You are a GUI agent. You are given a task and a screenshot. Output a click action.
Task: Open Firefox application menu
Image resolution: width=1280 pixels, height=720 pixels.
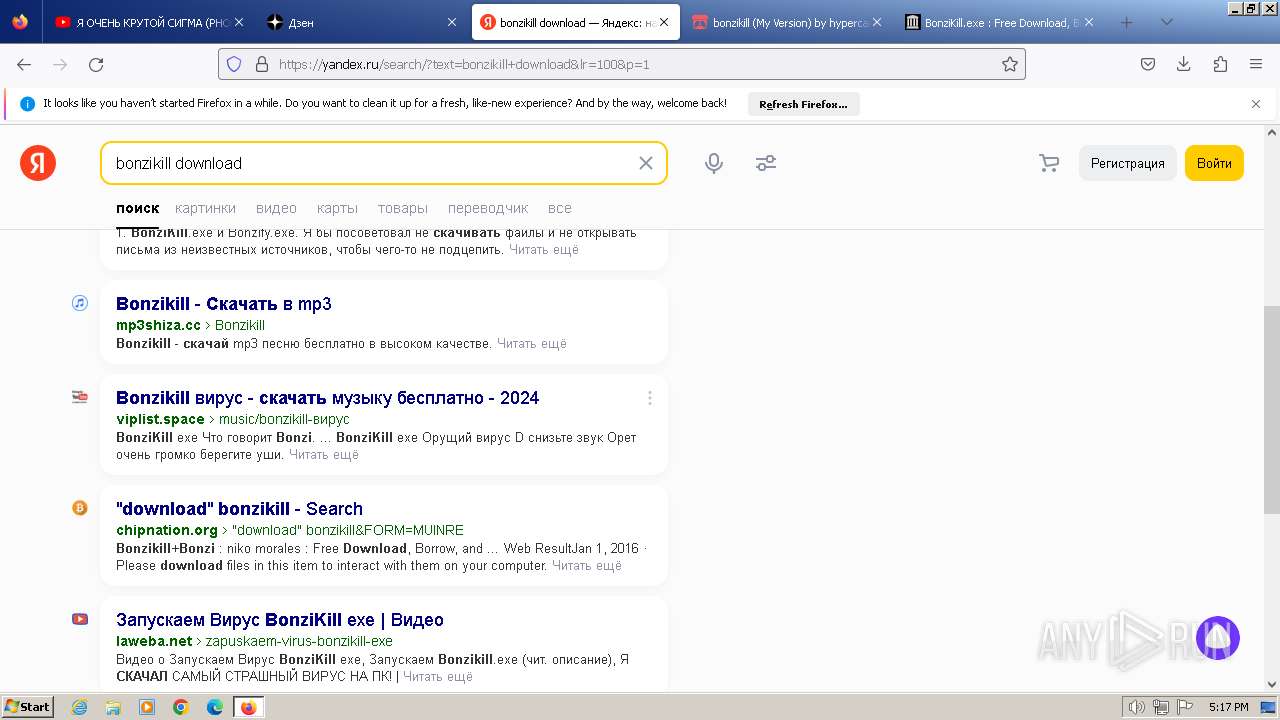pyautogui.click(x=1256, y=64)
